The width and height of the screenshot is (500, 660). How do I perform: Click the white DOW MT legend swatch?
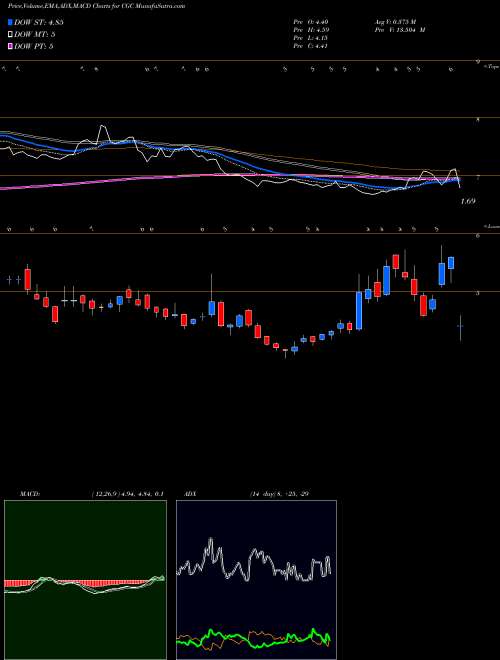click(10, 35)
